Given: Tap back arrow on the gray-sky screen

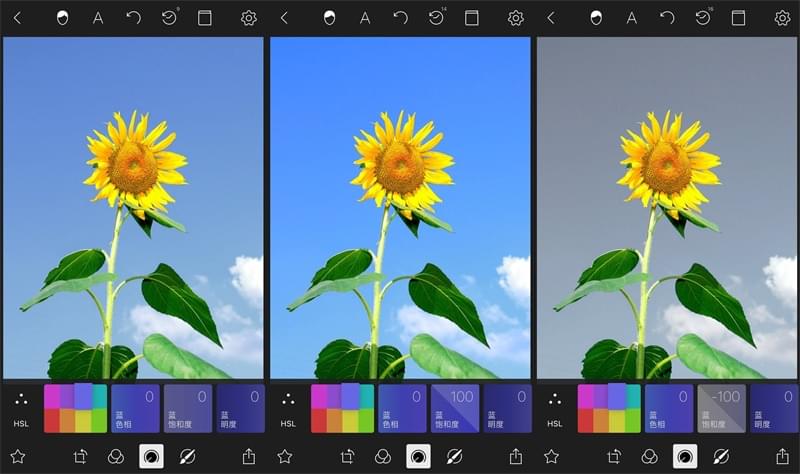Looking at the screenshot, I should coord(551,18).
